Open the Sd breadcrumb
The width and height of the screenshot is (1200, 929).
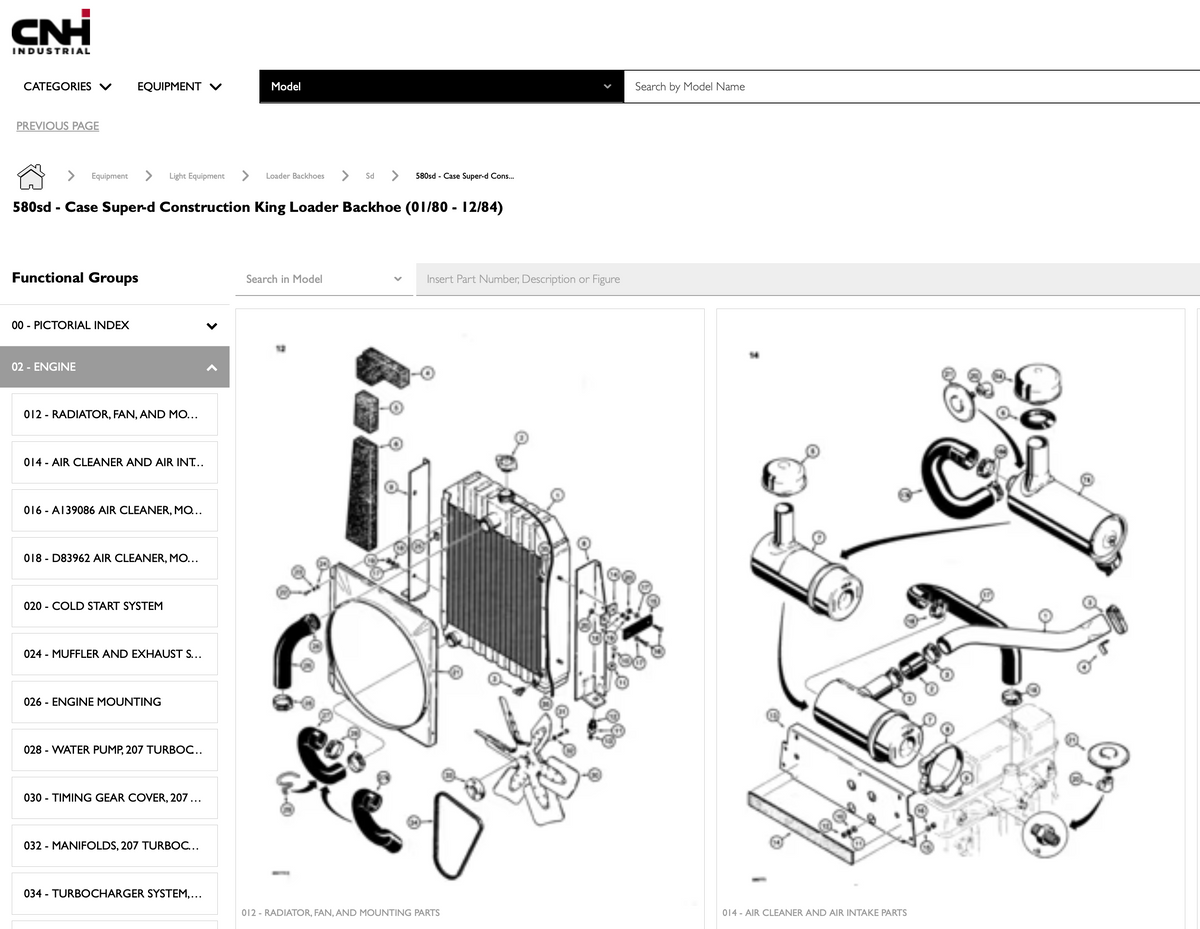click(x=370, y=176)
